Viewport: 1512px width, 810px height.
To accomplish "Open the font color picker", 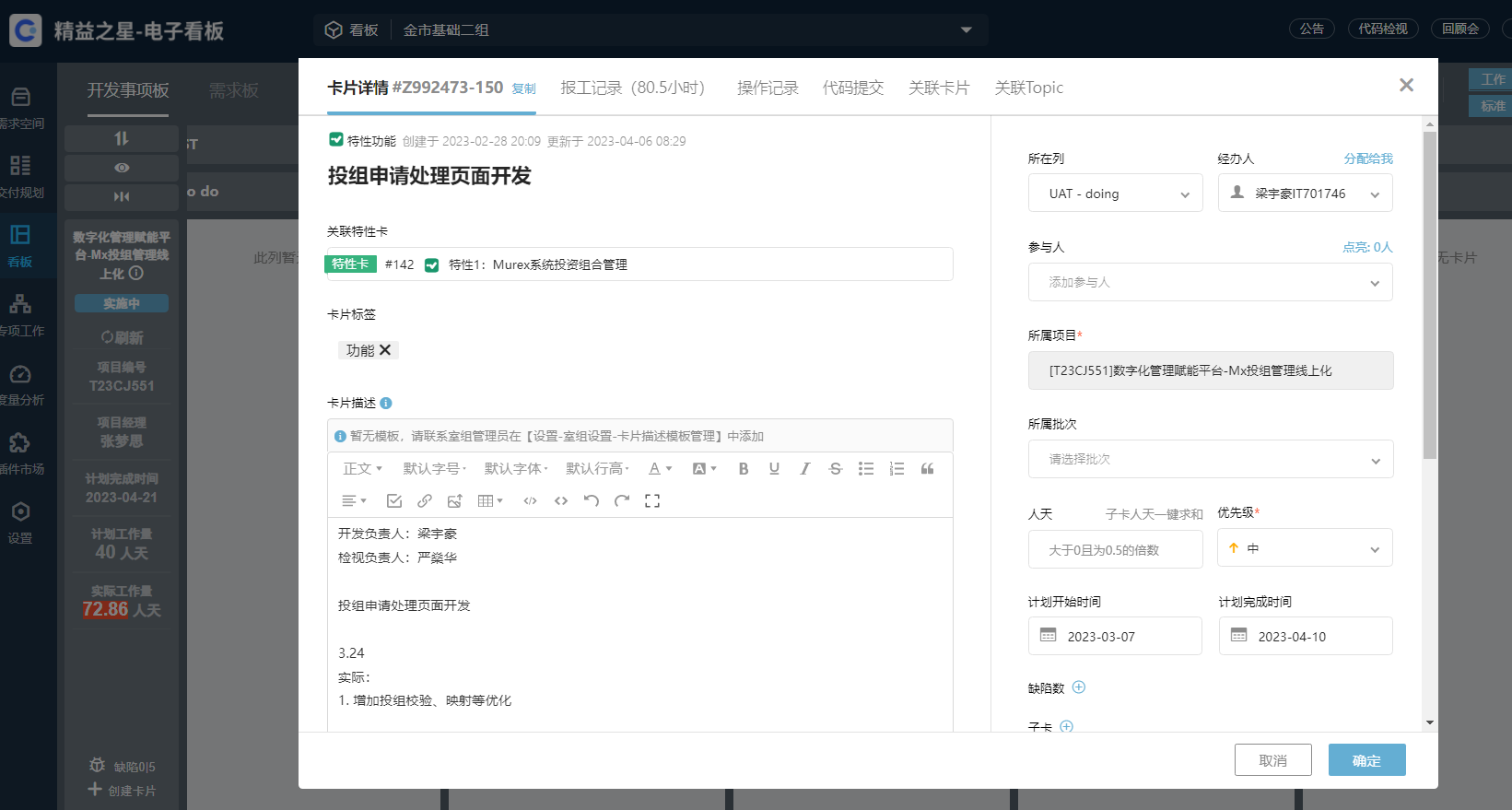I will click(660, 469).
